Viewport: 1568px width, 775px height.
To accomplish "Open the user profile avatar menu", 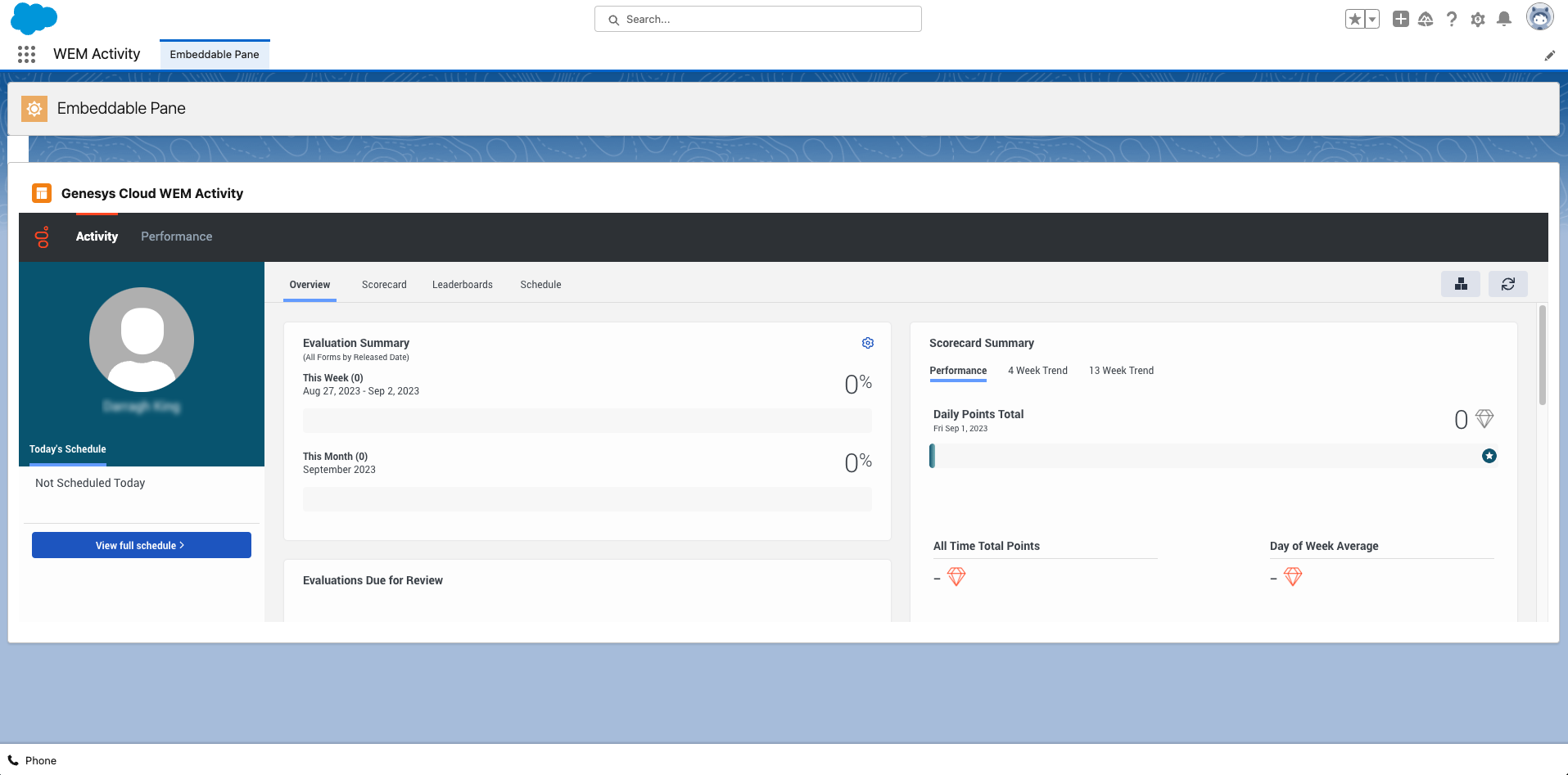I will point(1539,17).
